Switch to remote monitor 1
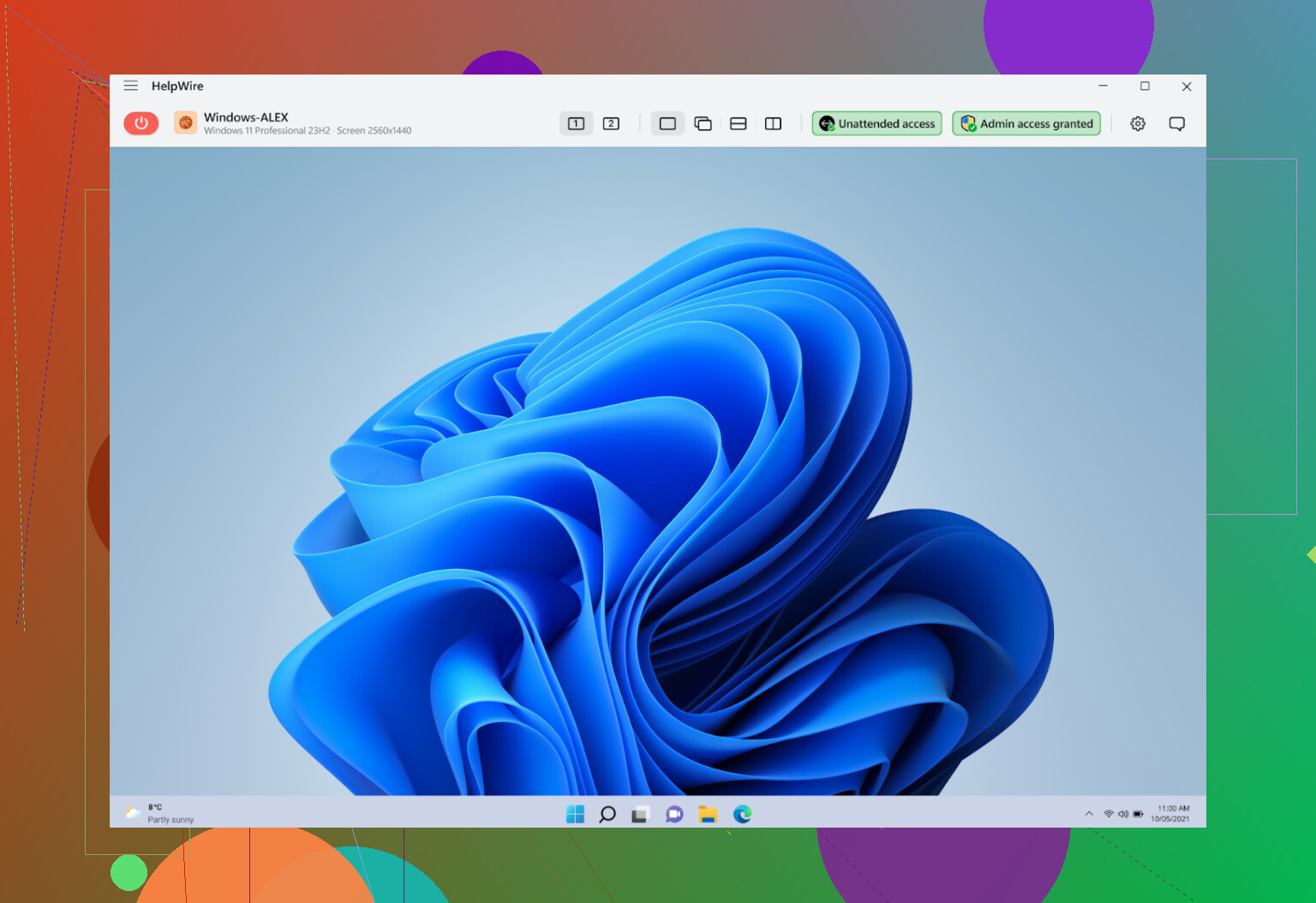 pyautogui.click(x=577, y=123)
